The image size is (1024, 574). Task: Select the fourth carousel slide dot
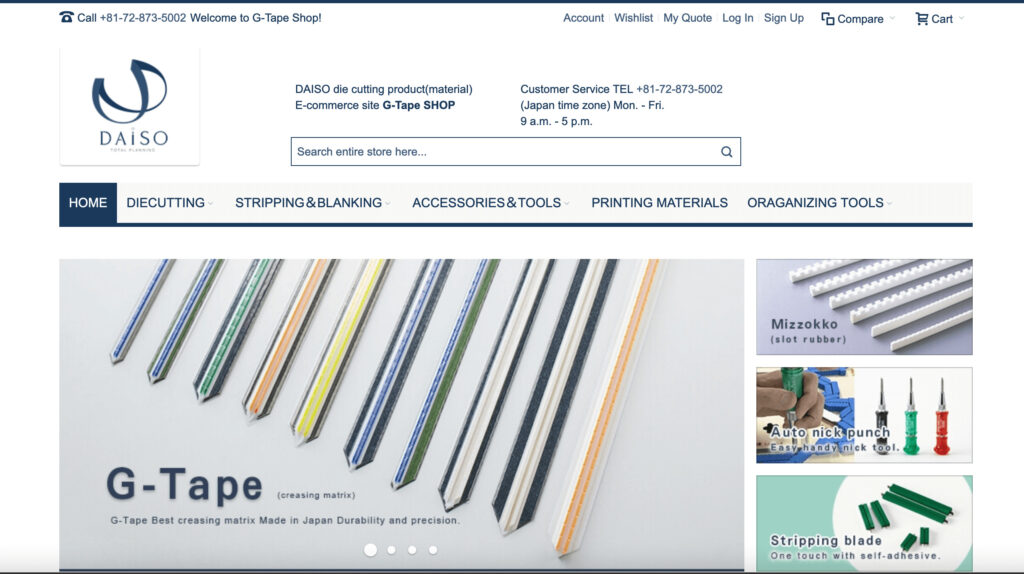[433, 550]
